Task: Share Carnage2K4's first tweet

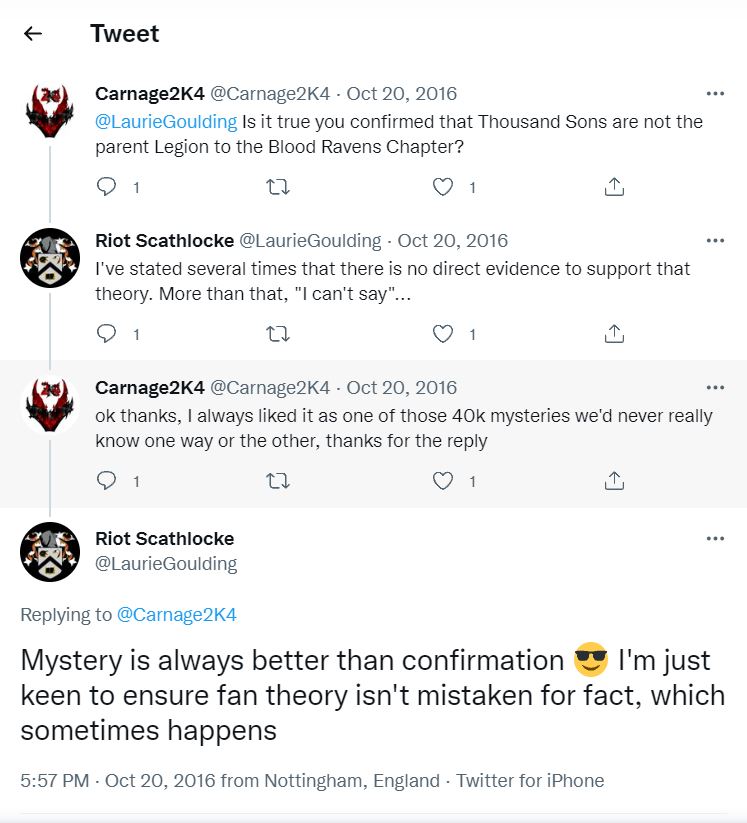Action: click(x=615, y=187)
